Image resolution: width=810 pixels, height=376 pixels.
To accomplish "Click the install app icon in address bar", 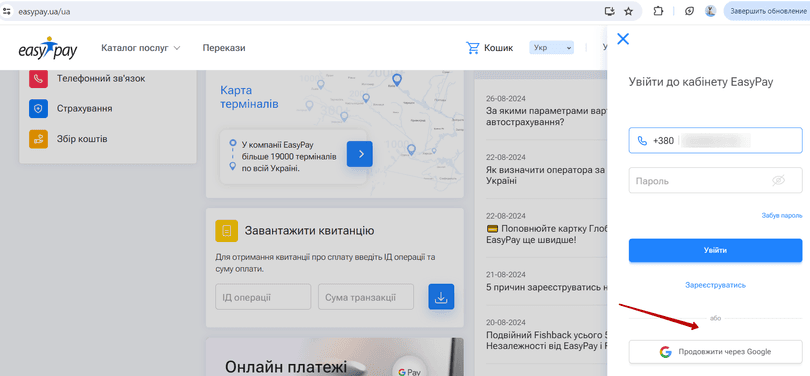I will [x=610, y=11].
